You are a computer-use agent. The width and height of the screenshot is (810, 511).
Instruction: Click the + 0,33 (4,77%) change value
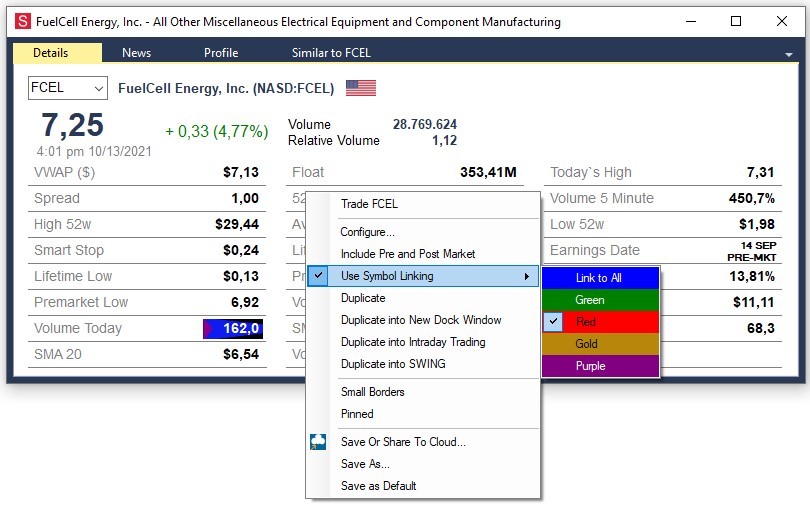tap(216, 131)
